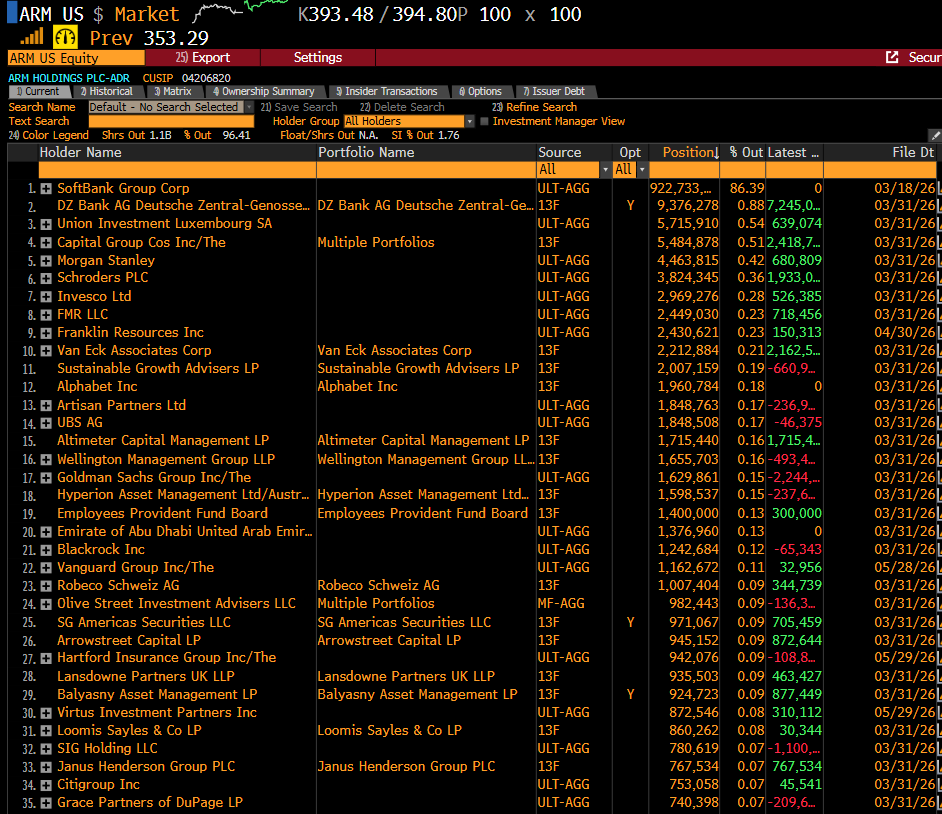Switch to the Options tab

click(x=481, y=91)
